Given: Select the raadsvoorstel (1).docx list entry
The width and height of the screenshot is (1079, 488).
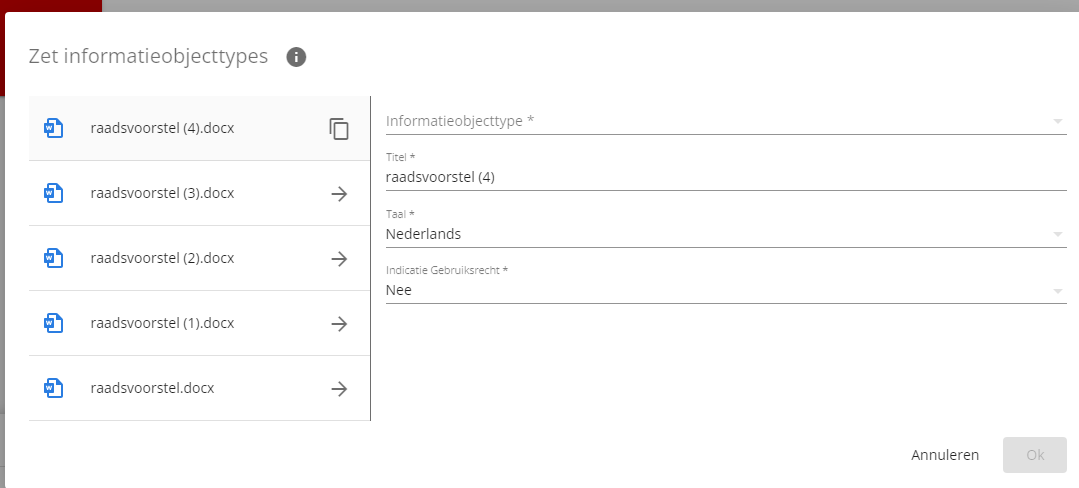Looking at the screenshot, I should (200, 323).
